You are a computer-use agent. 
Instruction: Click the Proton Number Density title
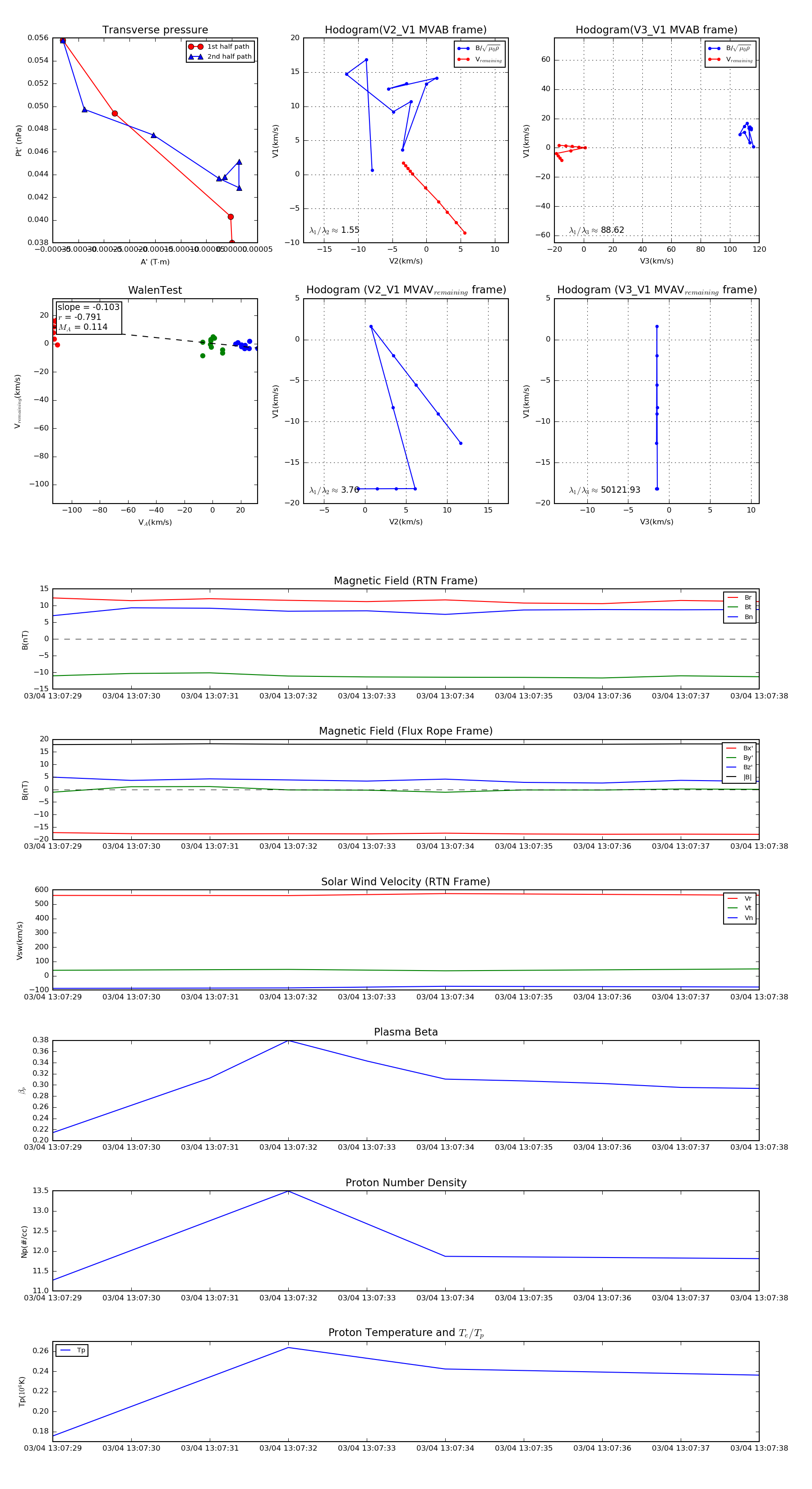(406, 1183)
